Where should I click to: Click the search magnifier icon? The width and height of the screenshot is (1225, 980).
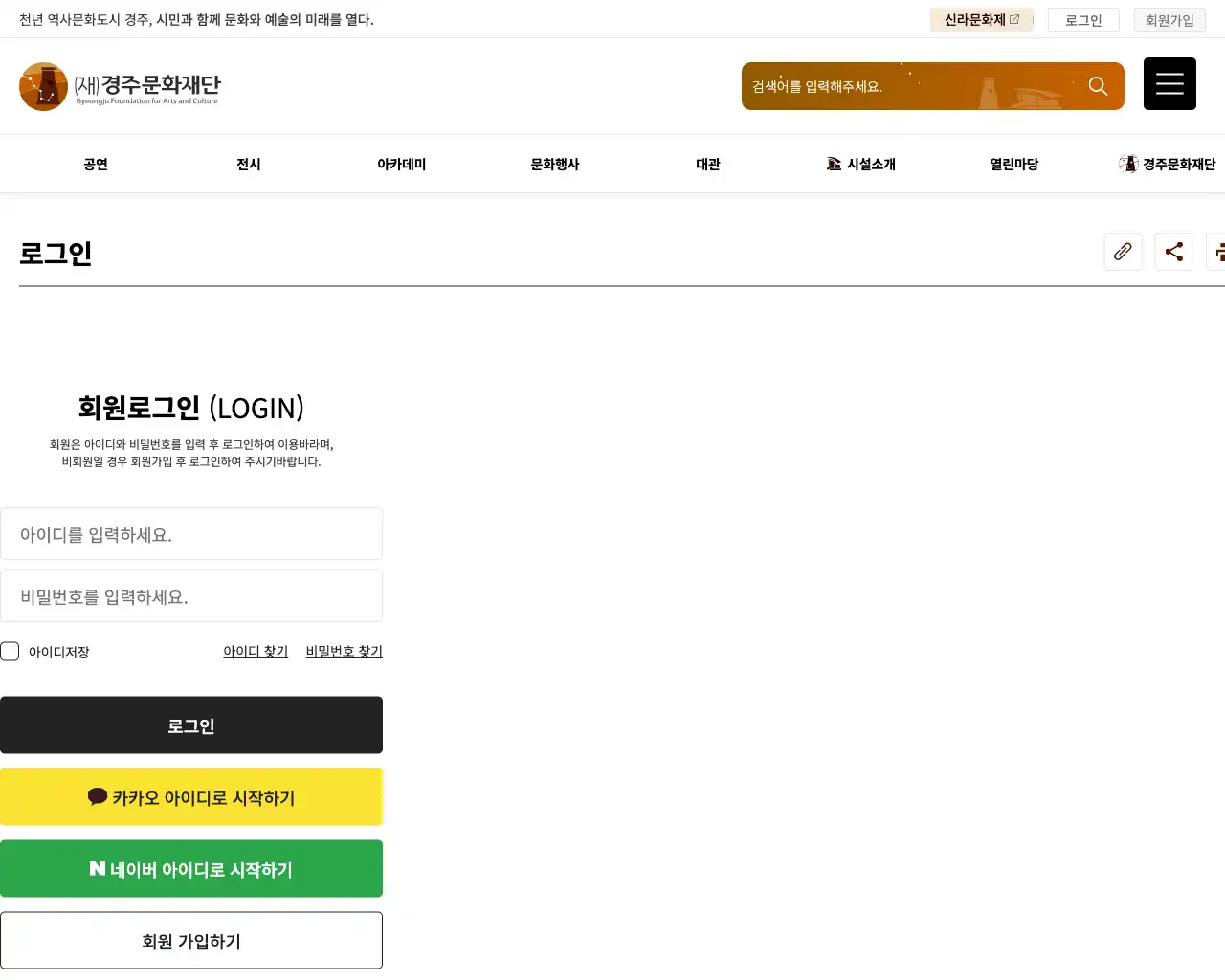pos(1098,86)
